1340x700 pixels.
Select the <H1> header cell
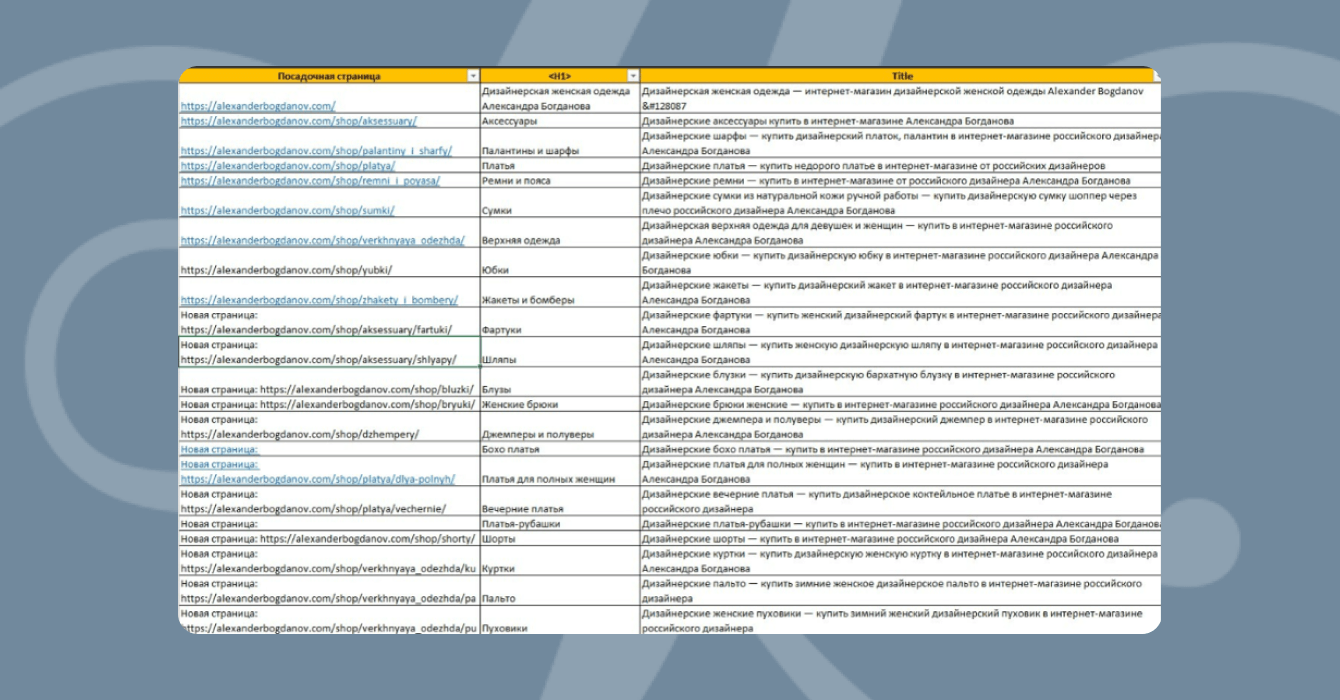point(560,76)
